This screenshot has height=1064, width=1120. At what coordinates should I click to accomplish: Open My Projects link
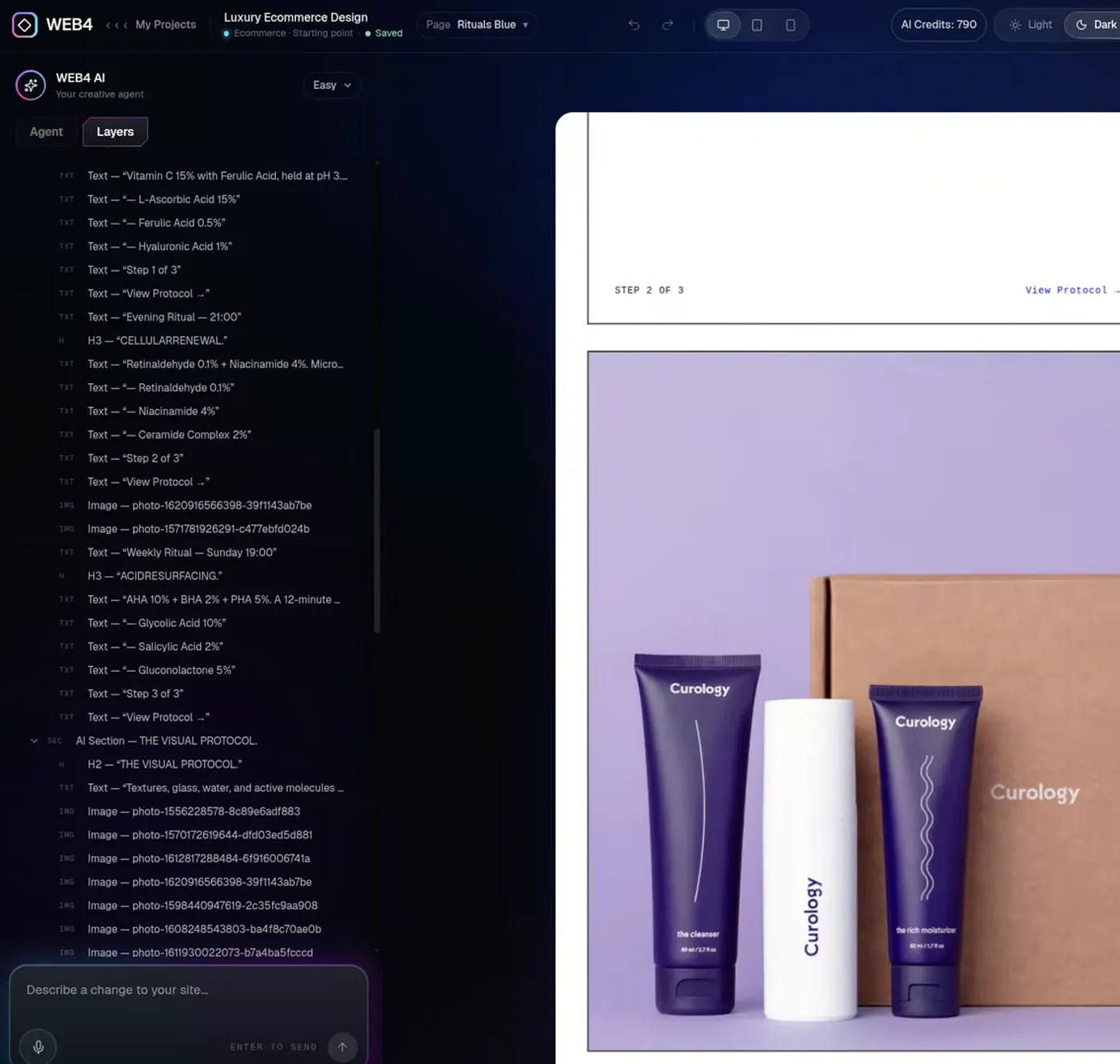pyautogui.click(x=166, y=25)
